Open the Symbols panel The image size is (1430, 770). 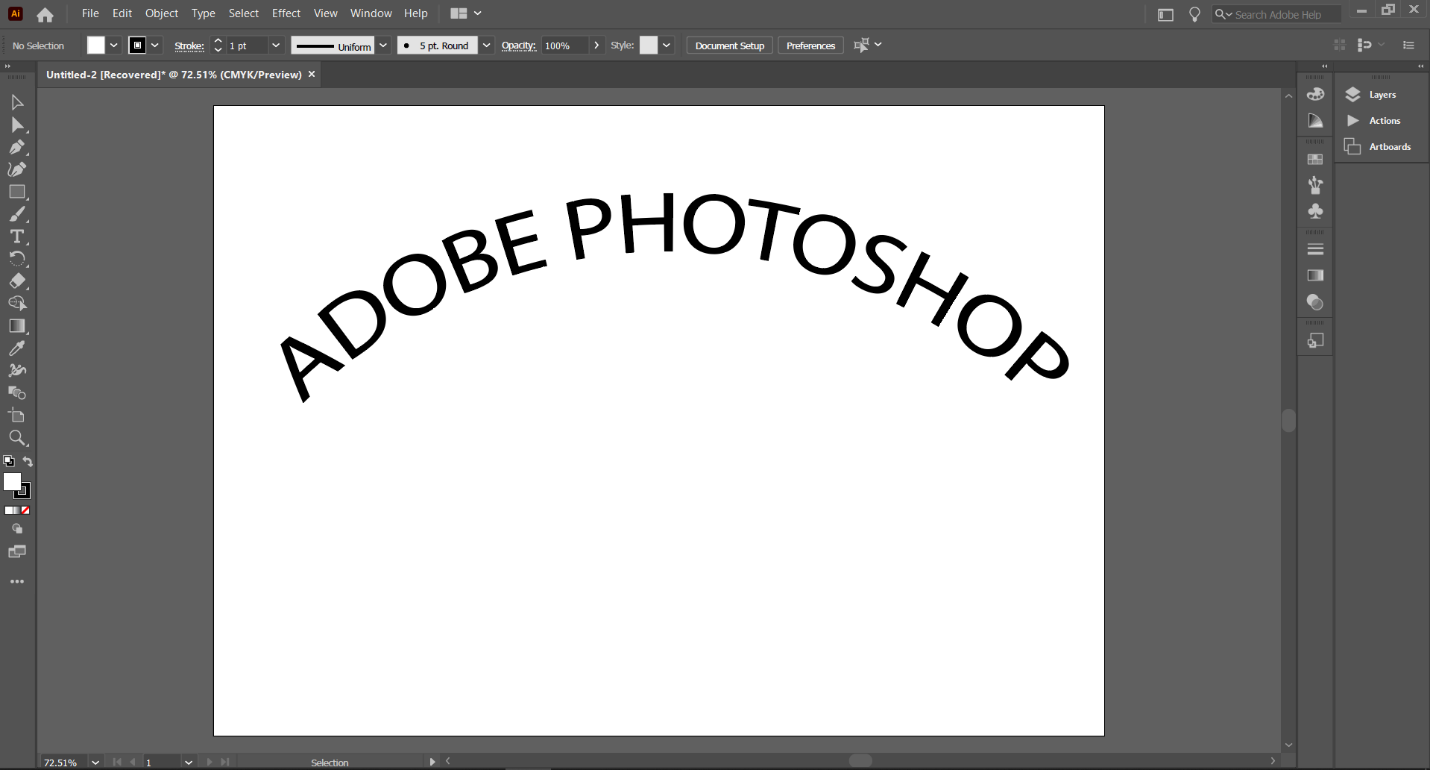[x=1316, y=211]
